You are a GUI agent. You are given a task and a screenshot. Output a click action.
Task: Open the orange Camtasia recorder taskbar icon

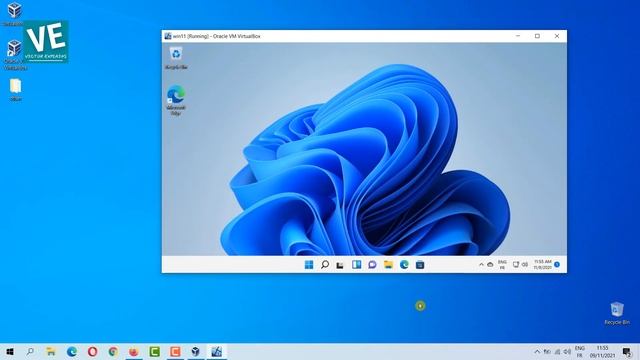click(x=175, y=351)
